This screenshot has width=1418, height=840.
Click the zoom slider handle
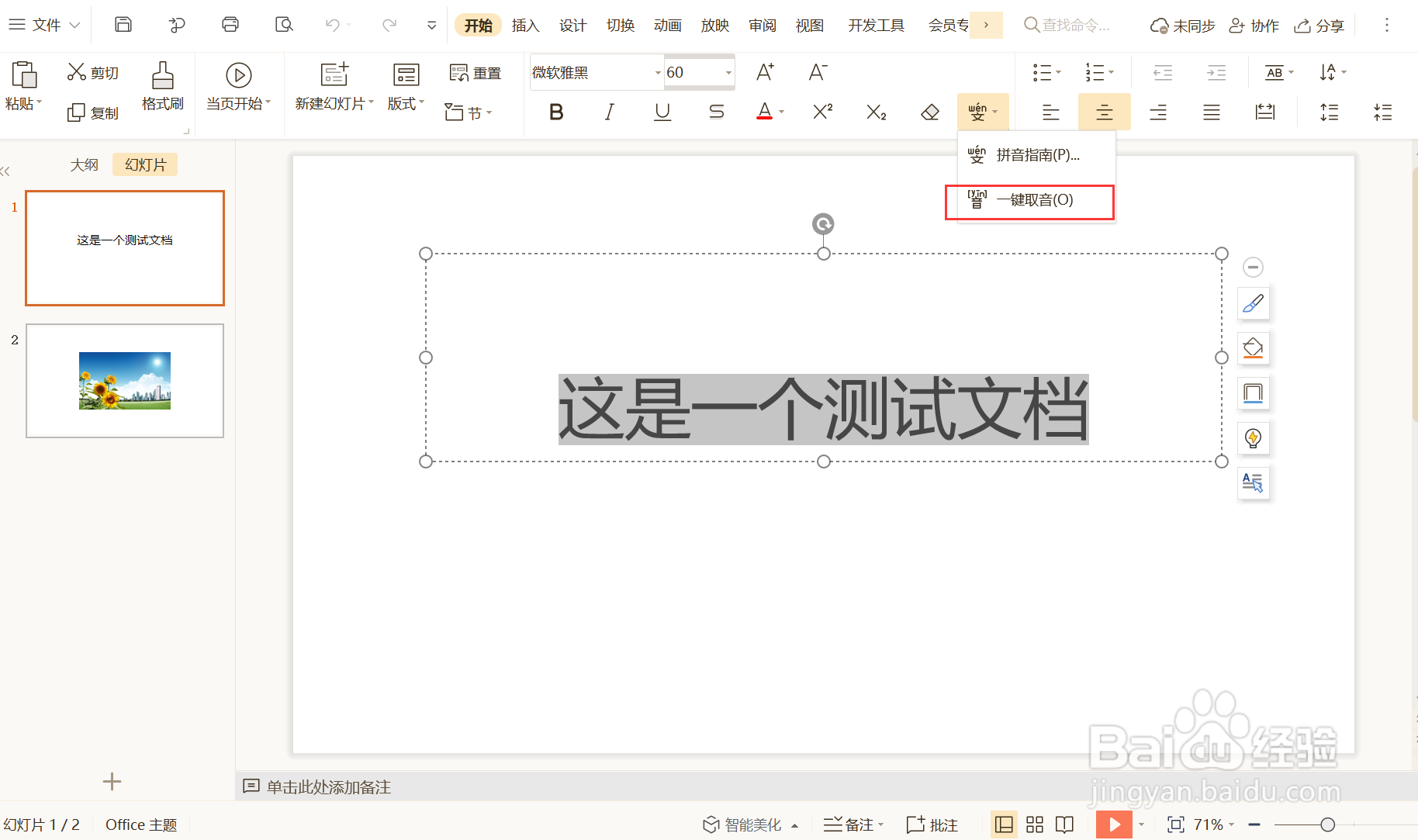coord(1327,824)
